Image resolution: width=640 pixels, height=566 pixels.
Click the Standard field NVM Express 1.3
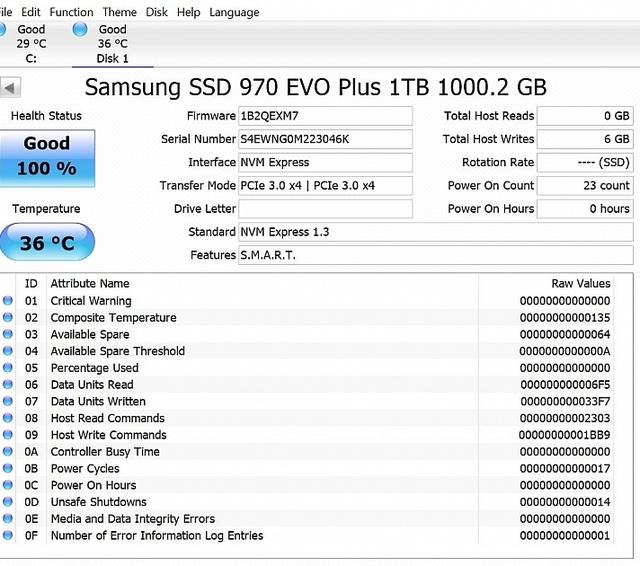coord(436,232)
